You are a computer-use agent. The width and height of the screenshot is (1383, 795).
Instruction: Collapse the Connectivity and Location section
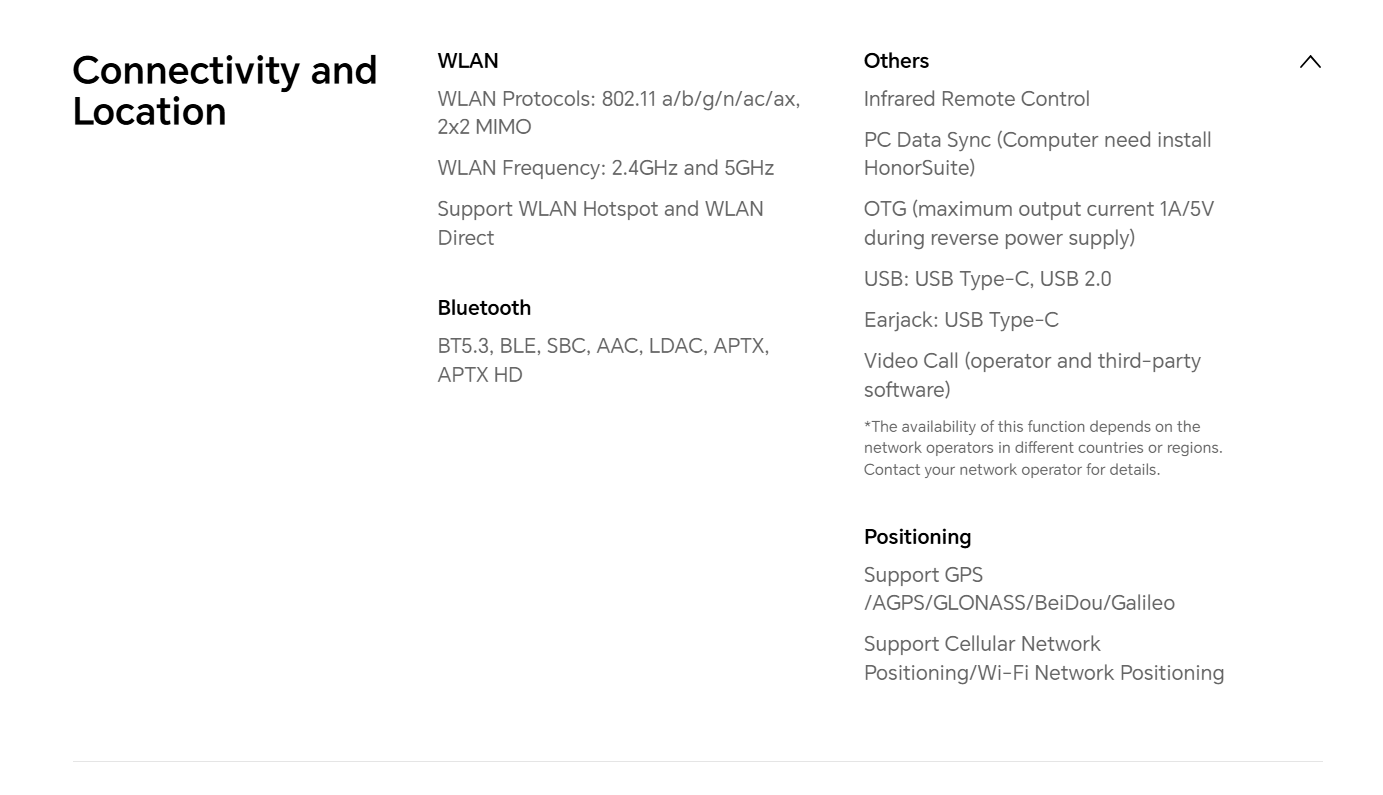pos(1309,62)
